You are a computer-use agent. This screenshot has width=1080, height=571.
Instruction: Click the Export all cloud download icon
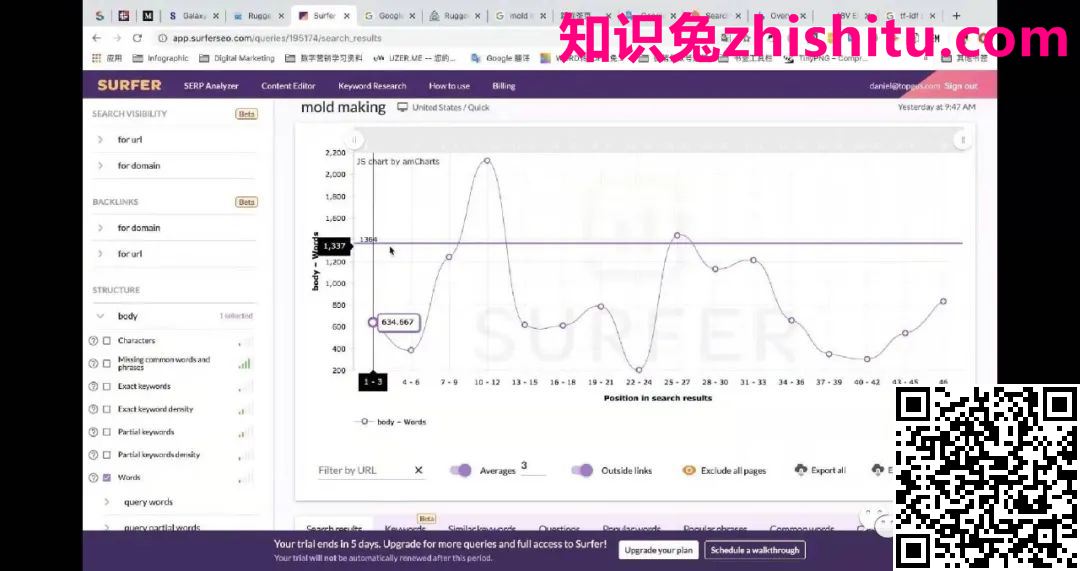click(800, 470)
